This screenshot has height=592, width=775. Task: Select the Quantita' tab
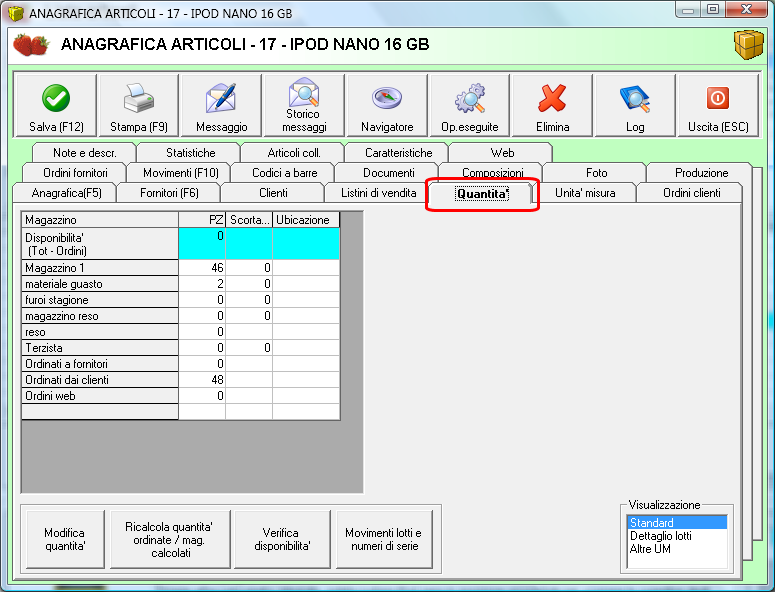coord(482,194)
